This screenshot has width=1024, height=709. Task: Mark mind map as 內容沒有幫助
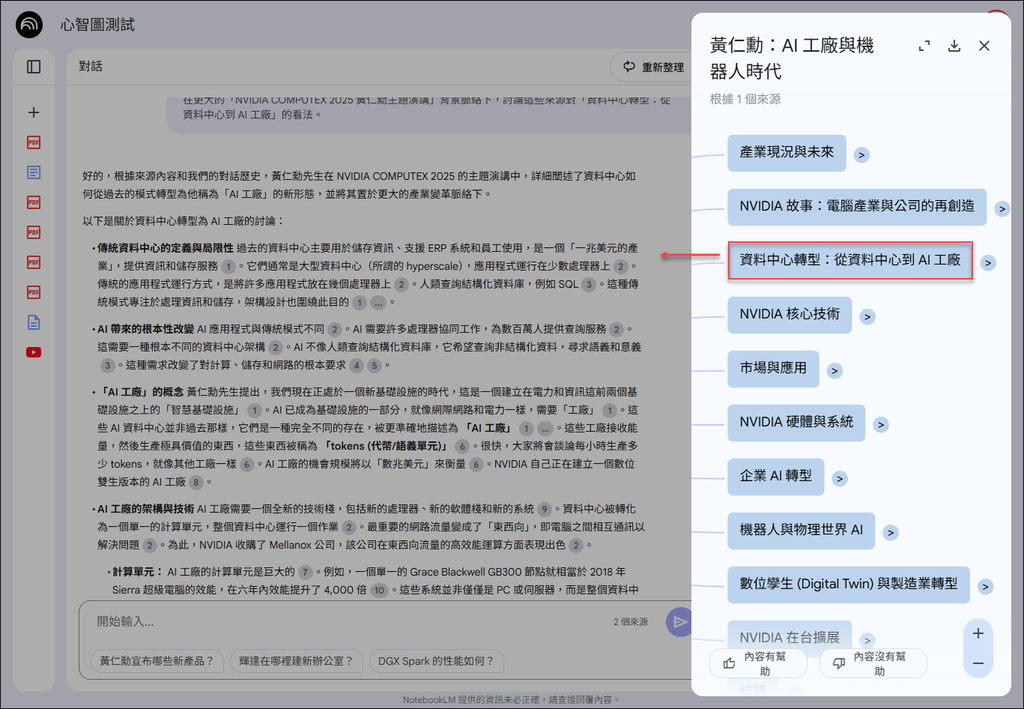(873, 663)
